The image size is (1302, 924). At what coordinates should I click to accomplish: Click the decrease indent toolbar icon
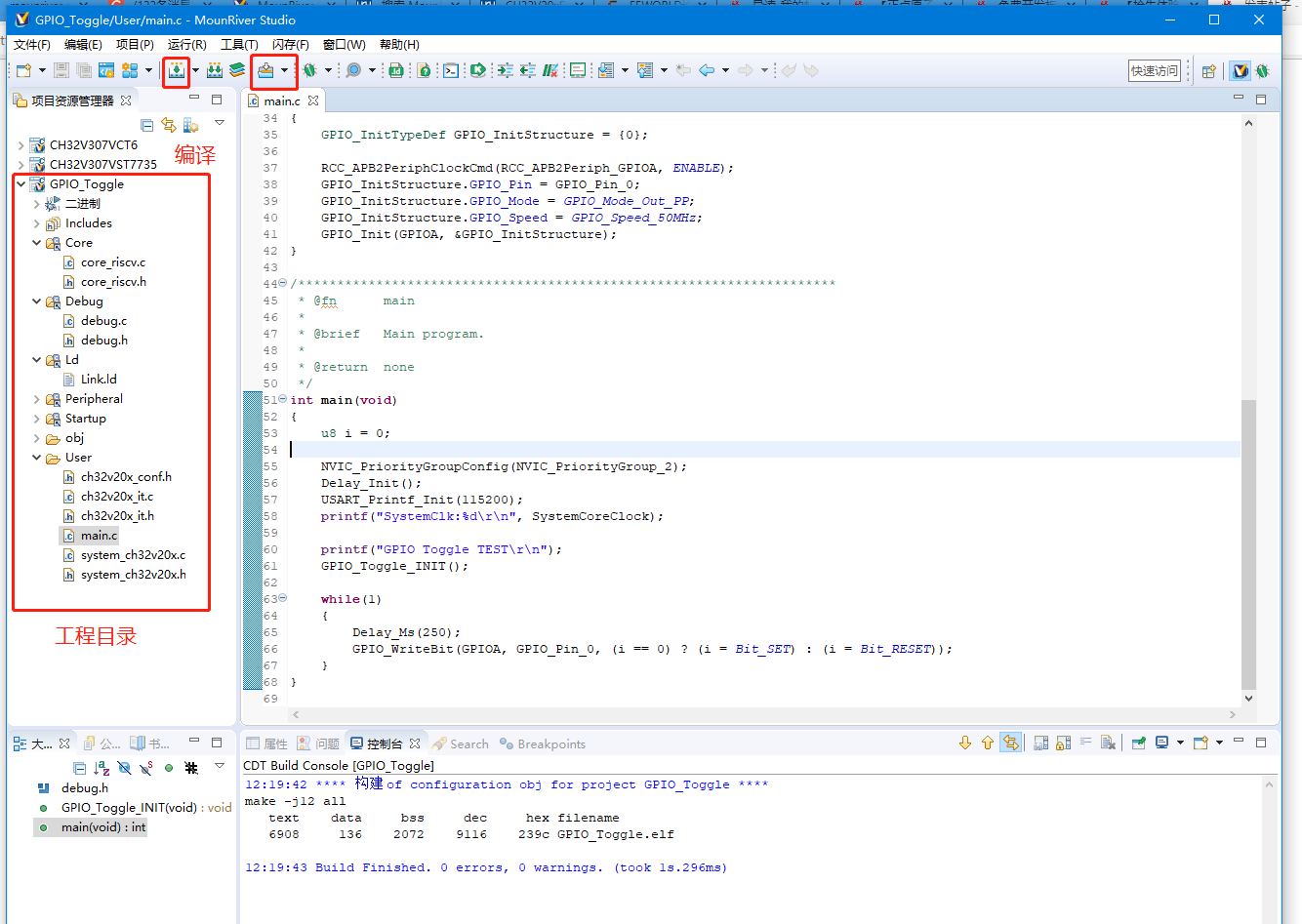click(528, 70)
